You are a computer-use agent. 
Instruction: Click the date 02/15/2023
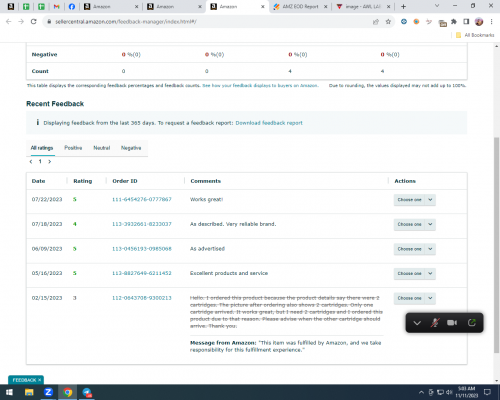pyautogui.click(x=47, y=298)
